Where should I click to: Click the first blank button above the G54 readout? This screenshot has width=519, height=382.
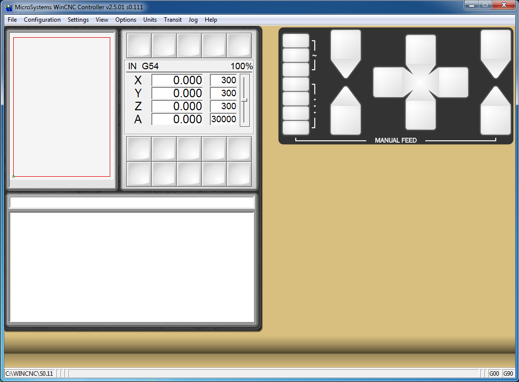coord(139,45)
